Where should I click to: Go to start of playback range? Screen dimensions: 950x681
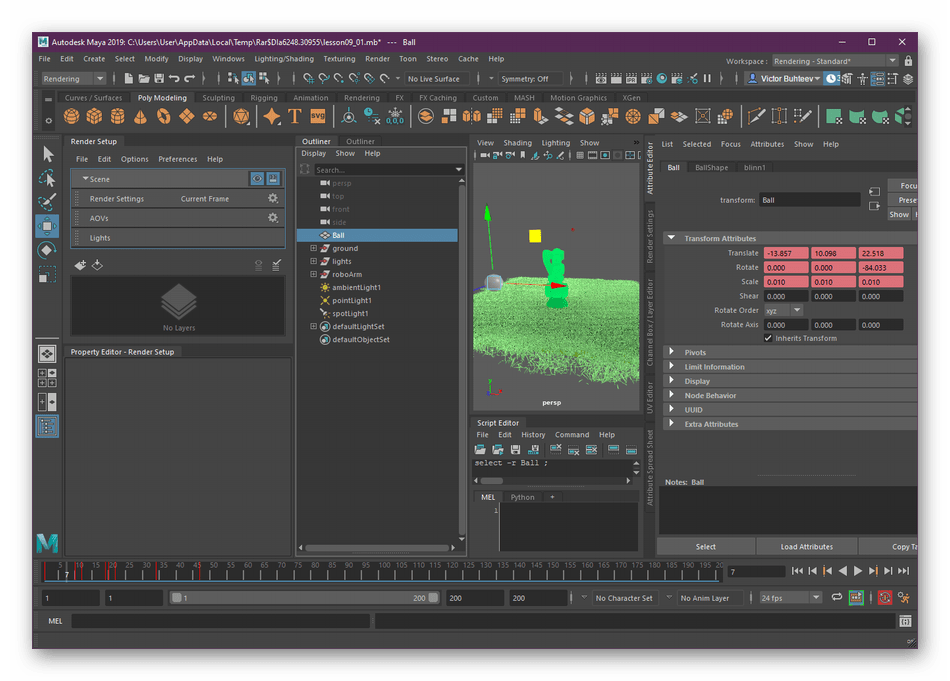(x=797, y=571)
